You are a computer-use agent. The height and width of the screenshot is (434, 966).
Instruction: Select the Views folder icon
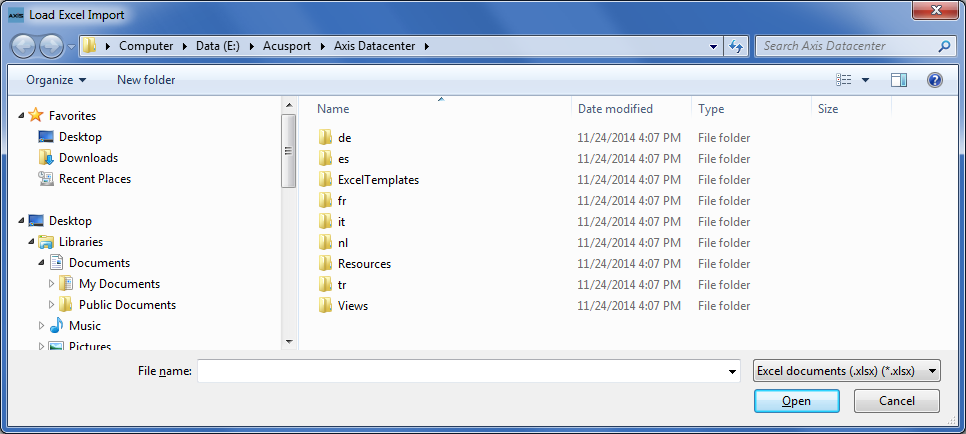pyautogui.click(x=325, y=305)
